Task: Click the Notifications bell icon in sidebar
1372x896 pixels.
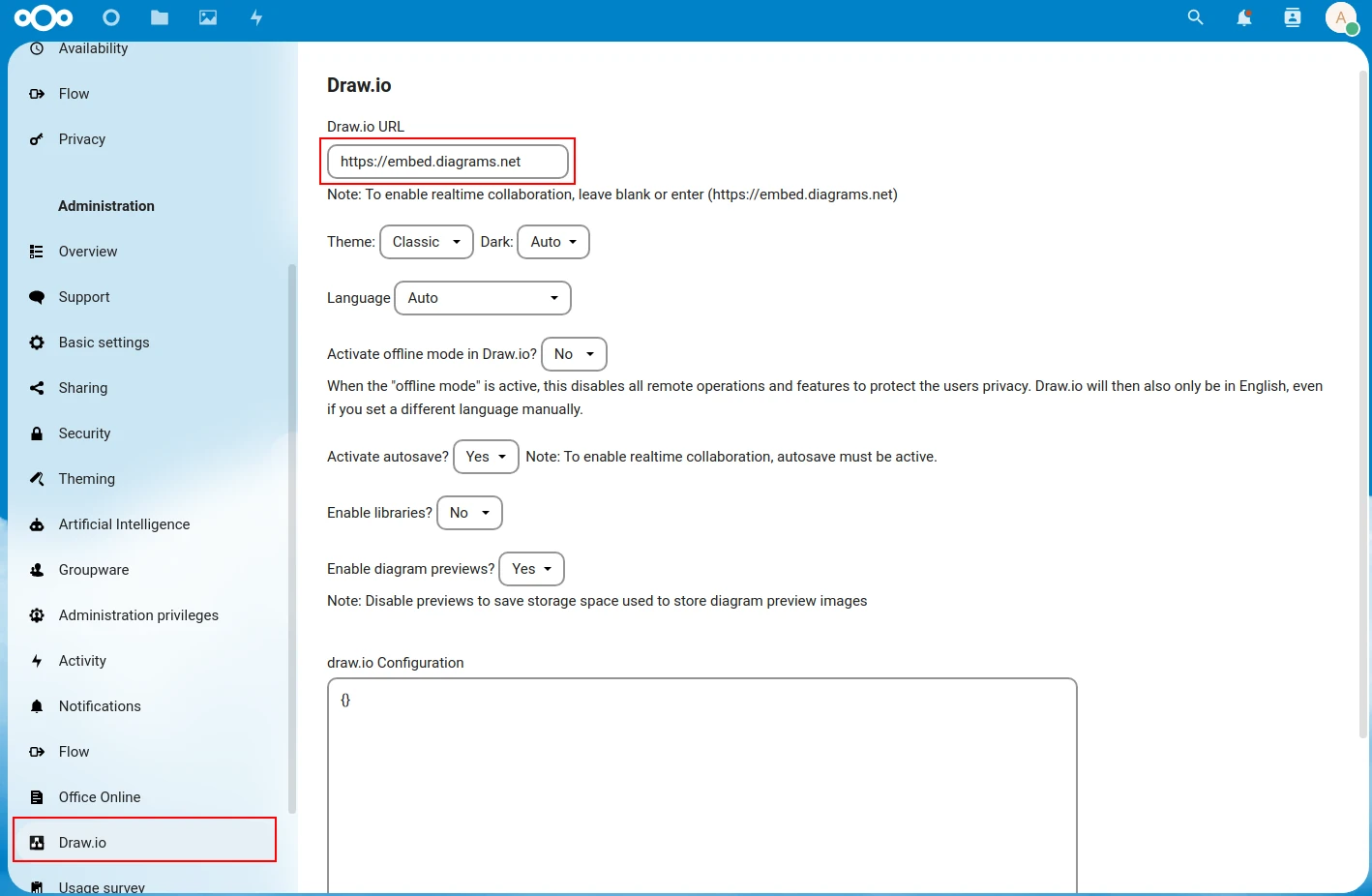Action: click(37, 706)
